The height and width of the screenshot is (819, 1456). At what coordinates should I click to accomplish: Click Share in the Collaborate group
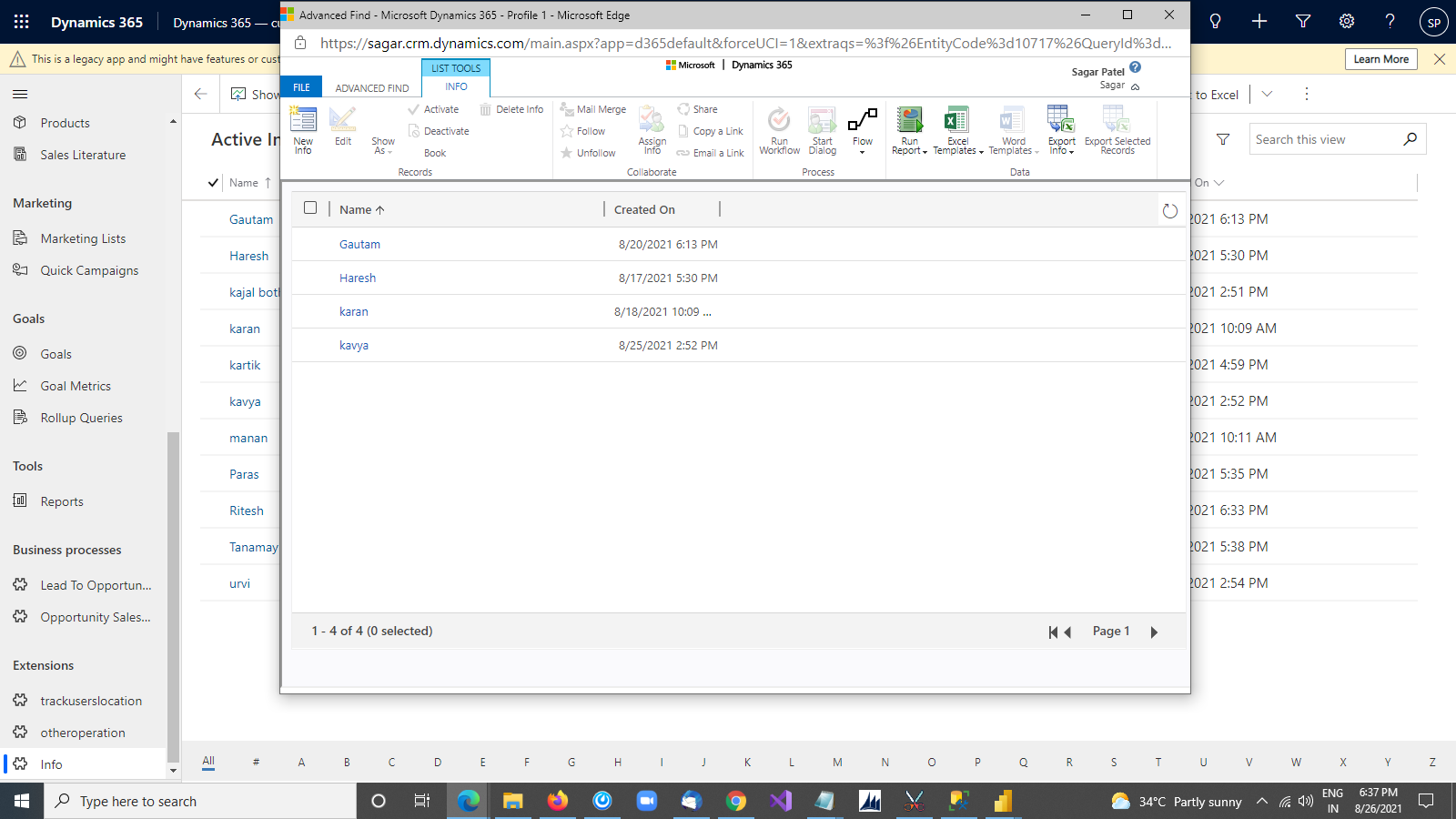[697, 109]
